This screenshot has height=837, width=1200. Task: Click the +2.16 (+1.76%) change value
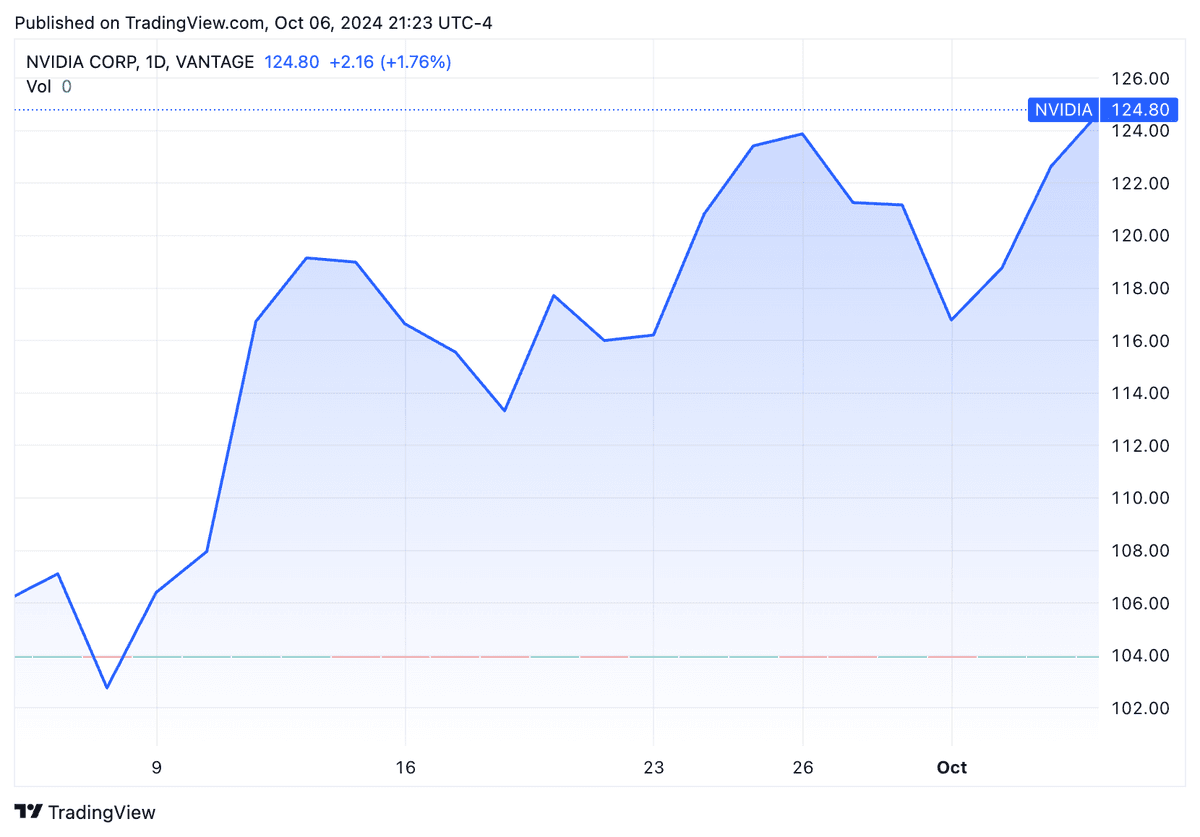click(x=390, y=62)
